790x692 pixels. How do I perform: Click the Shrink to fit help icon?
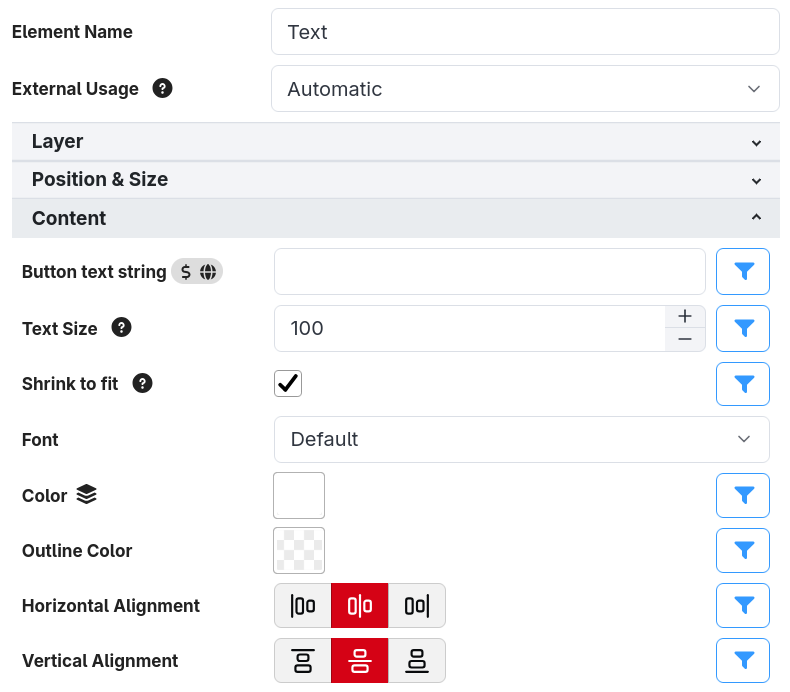143,383
